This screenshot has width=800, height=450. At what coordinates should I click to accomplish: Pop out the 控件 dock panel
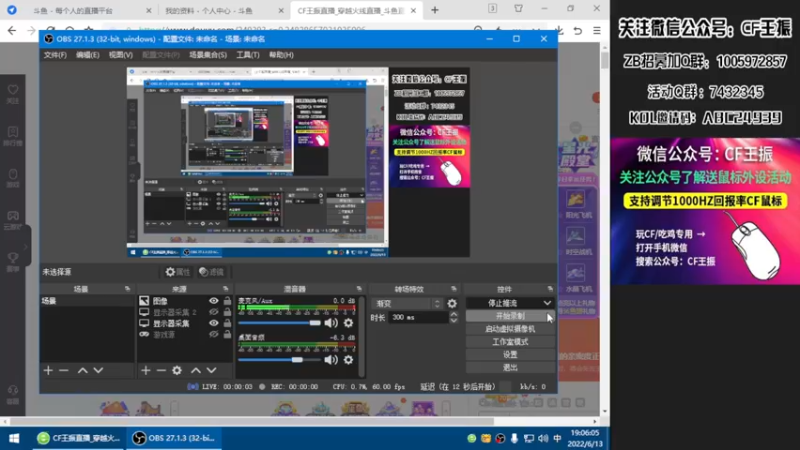(x=550, y=289)
